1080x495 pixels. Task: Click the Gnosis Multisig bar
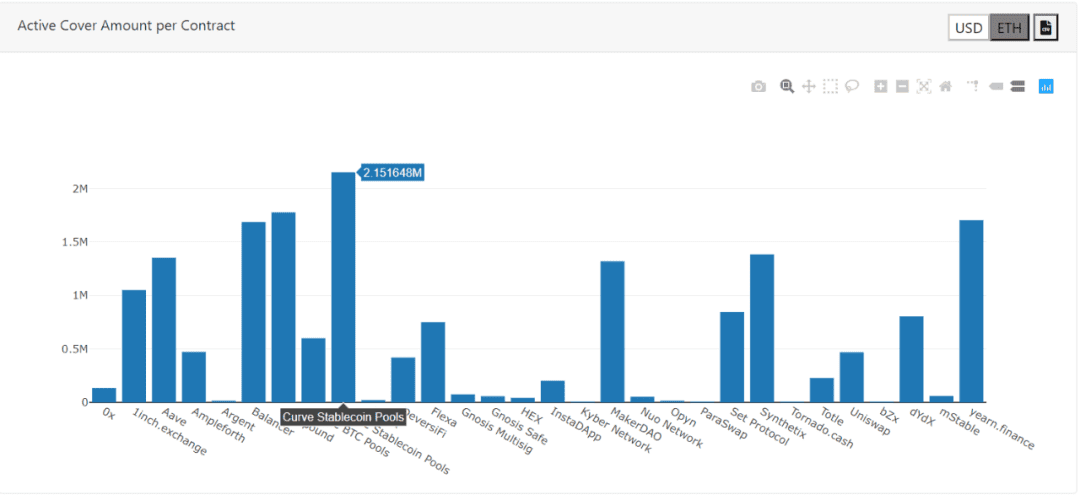pos(463,398)
